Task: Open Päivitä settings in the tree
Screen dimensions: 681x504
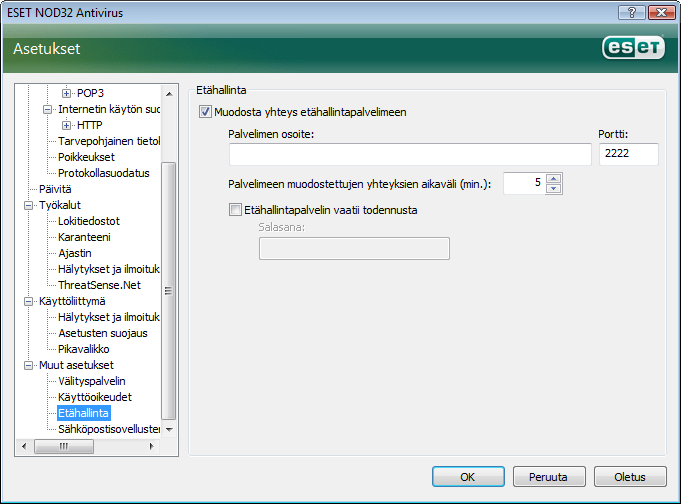Action: pos(55,189)
